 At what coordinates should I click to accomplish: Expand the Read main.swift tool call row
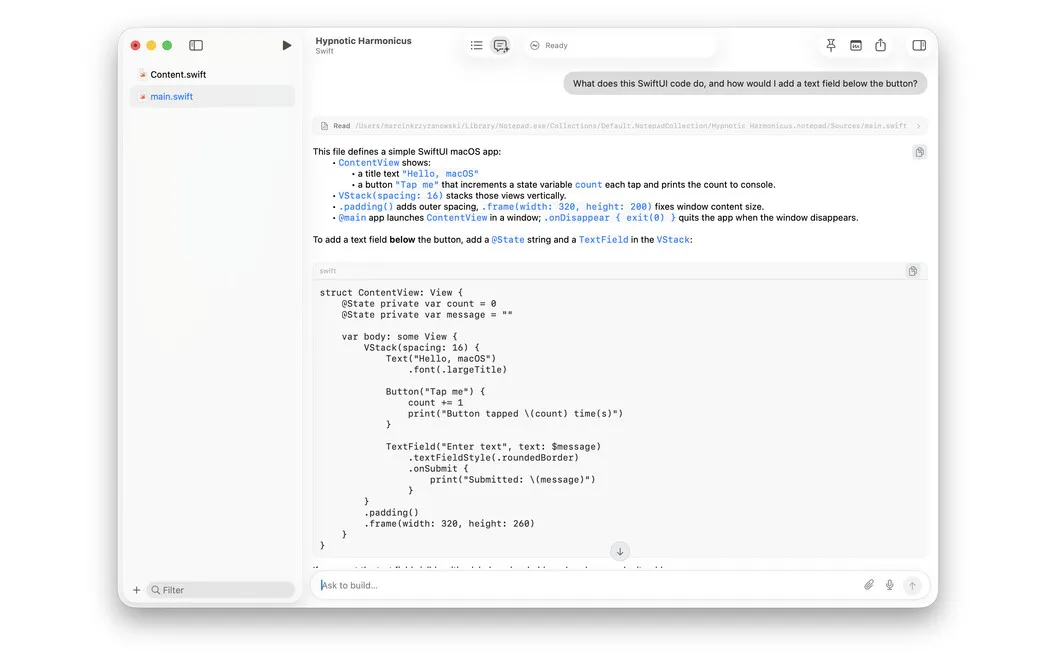coord(620,126)
